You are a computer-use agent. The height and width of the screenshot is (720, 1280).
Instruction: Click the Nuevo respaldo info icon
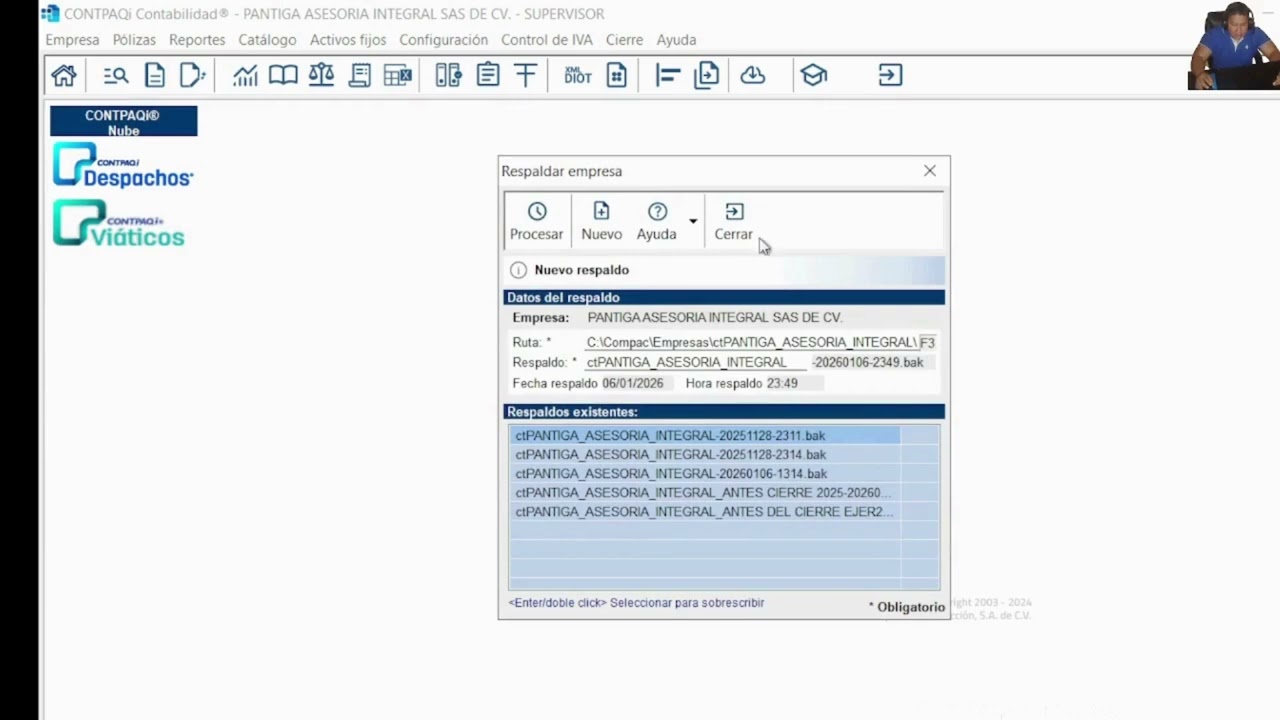pos(518,270)
